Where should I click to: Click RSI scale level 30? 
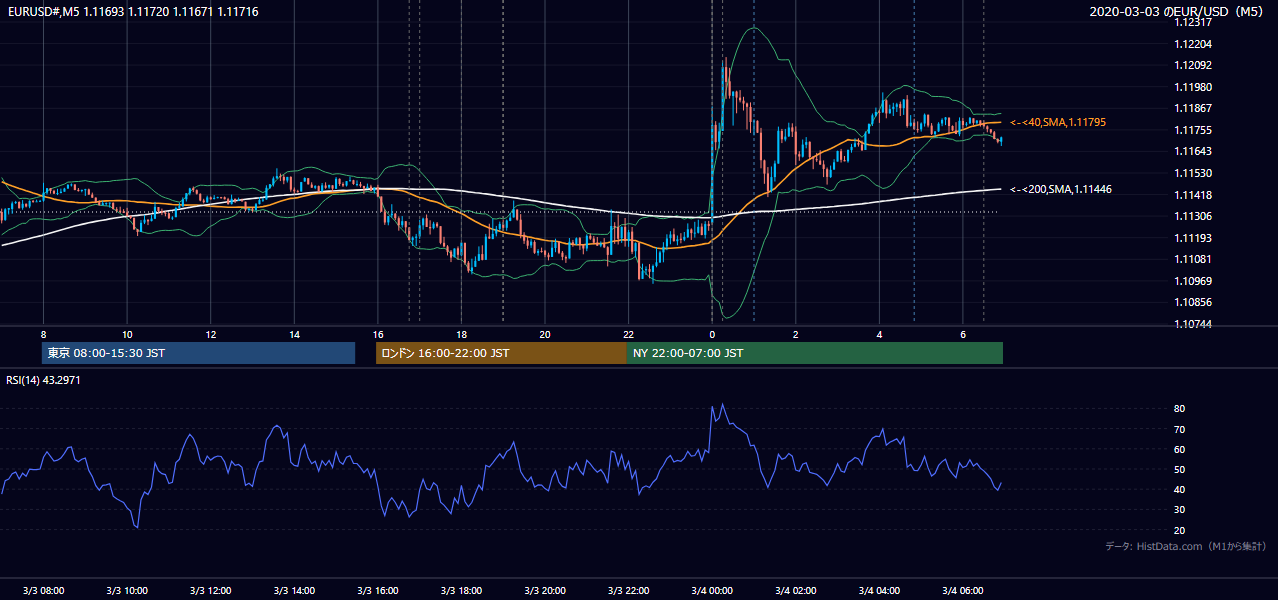[x=1180, y=510]
